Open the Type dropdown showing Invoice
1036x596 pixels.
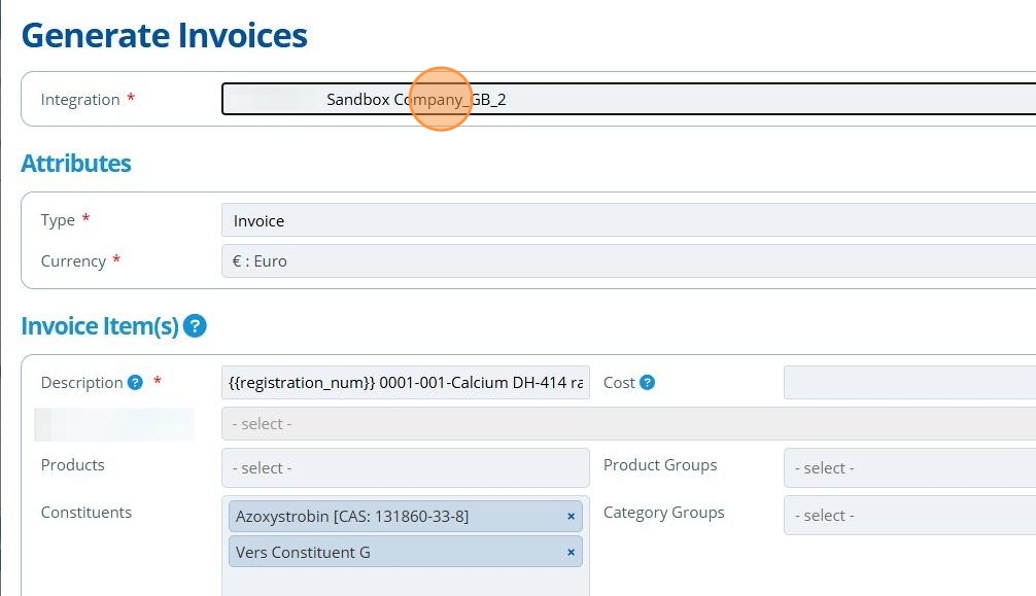pyautogui.click(x=628, y=221)
